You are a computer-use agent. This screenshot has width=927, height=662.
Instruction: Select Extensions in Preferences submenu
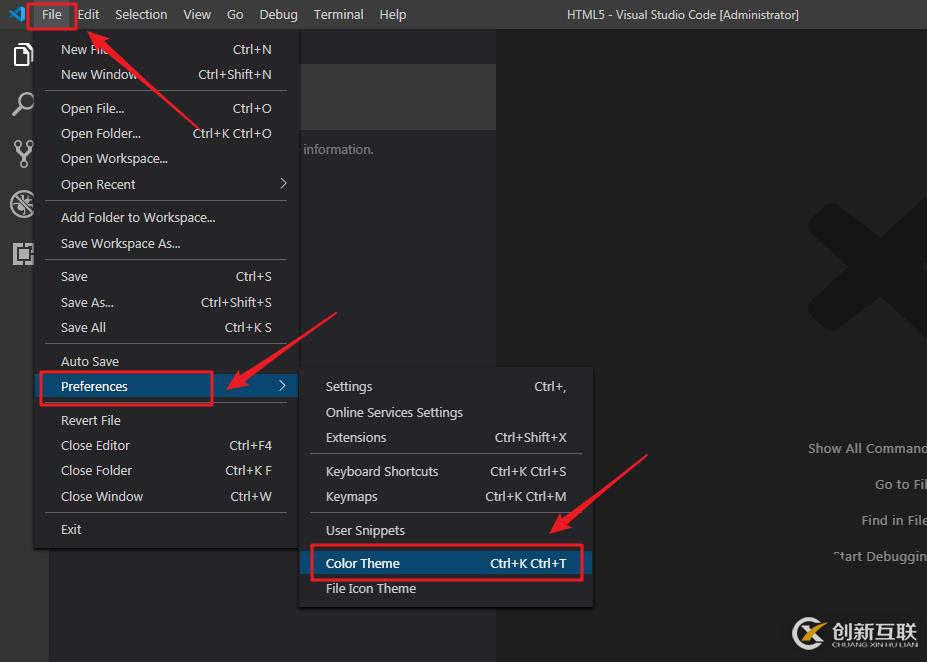pos(446,437)
